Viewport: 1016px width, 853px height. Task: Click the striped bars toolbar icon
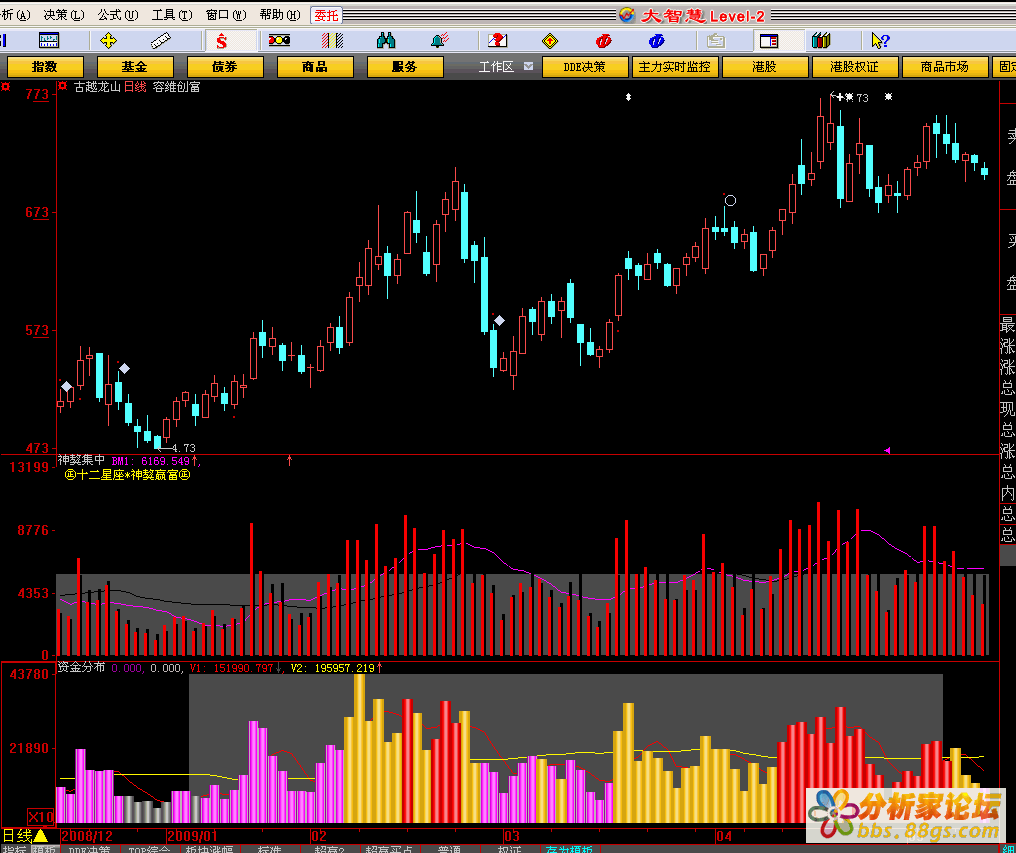click(332, 41)
